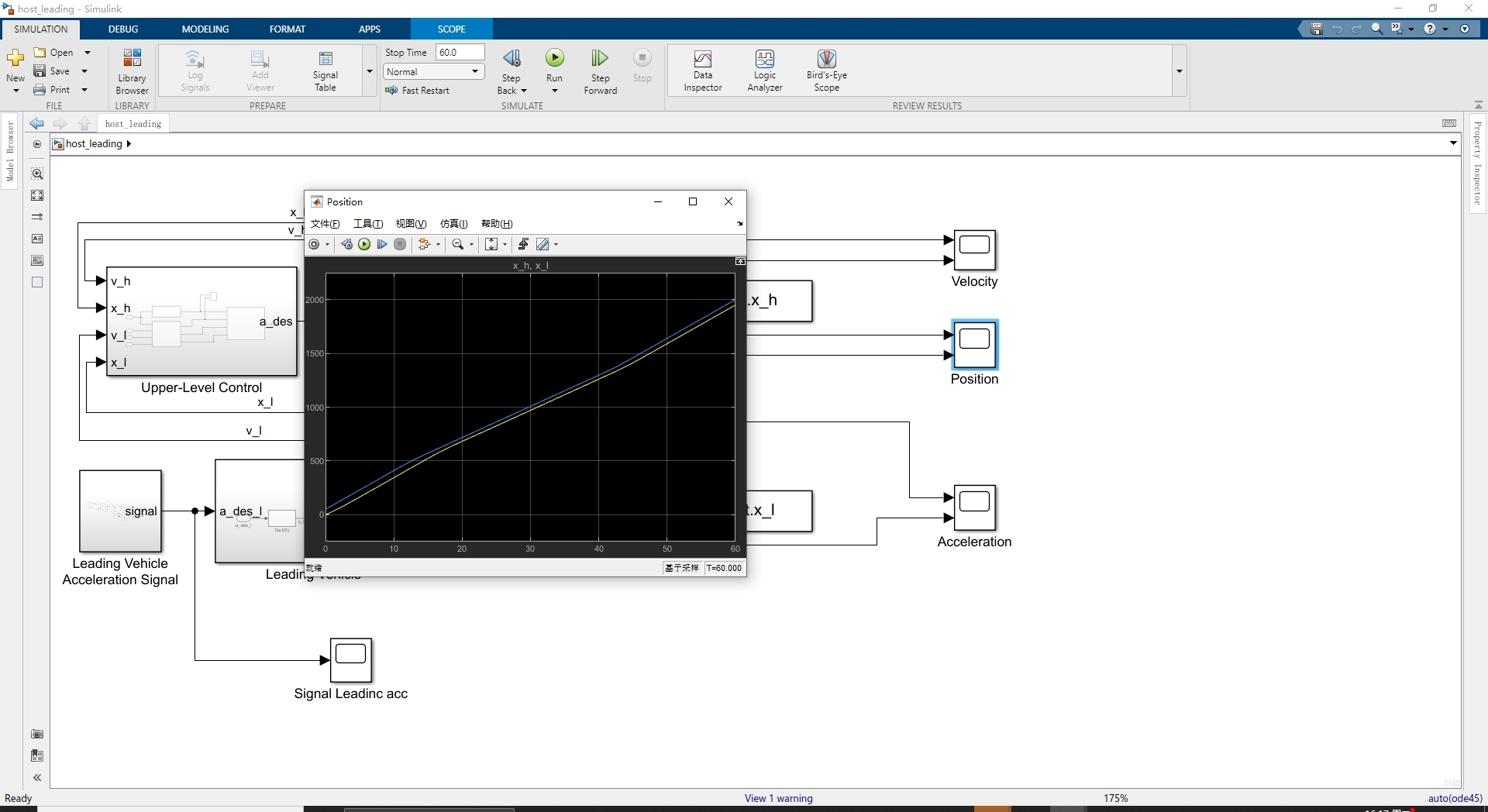Click Fast Restart to enable it
The width and height of the screenshot is (1488, 812).
(x=419, y=90)
